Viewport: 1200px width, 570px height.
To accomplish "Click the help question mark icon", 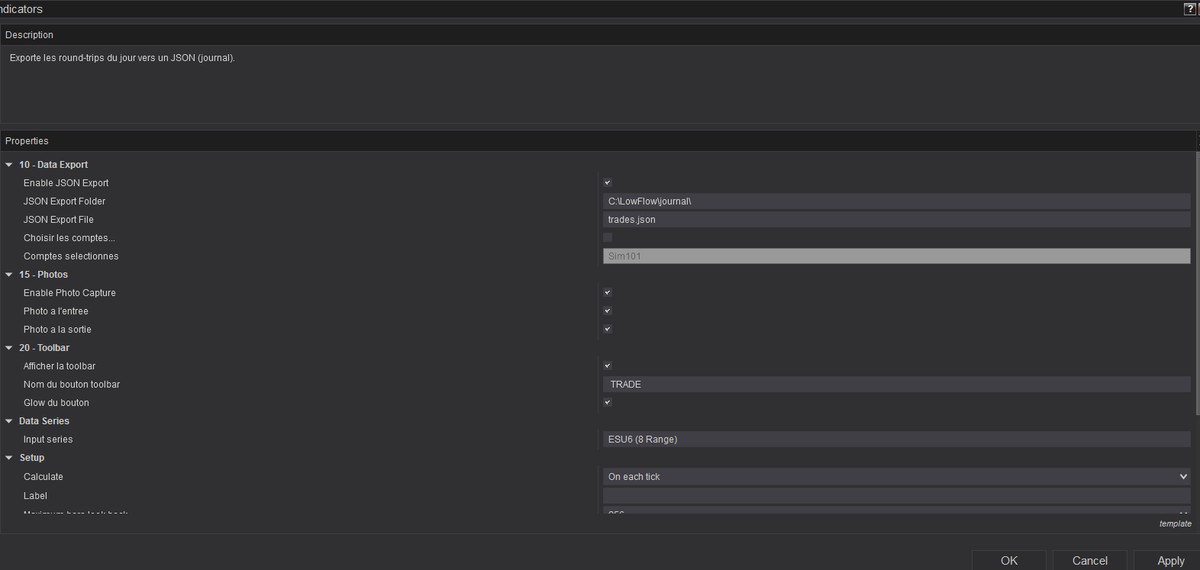I will [x=1189, y=8].
